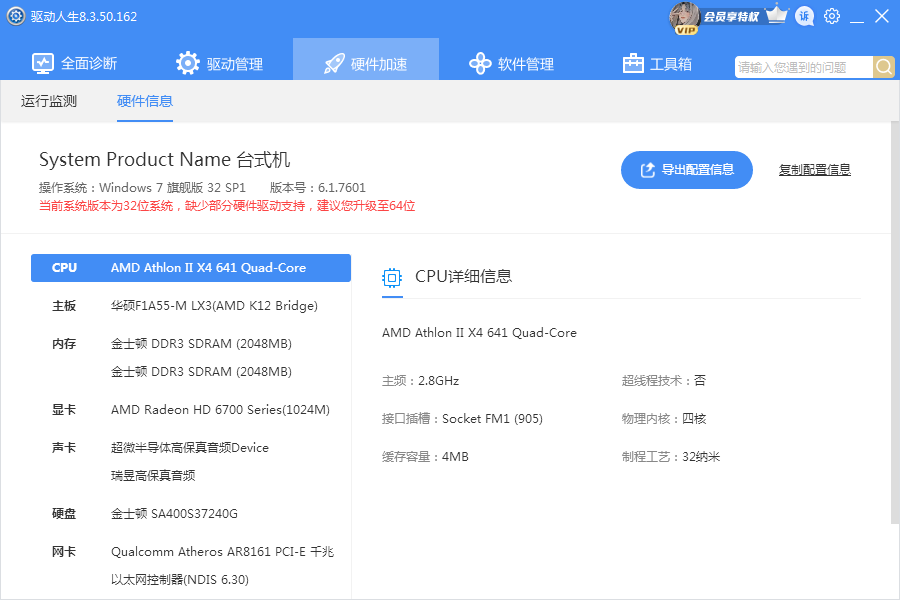Click the 驱动人生 app logo icon

pyautogui.click(x=15, y=16)
